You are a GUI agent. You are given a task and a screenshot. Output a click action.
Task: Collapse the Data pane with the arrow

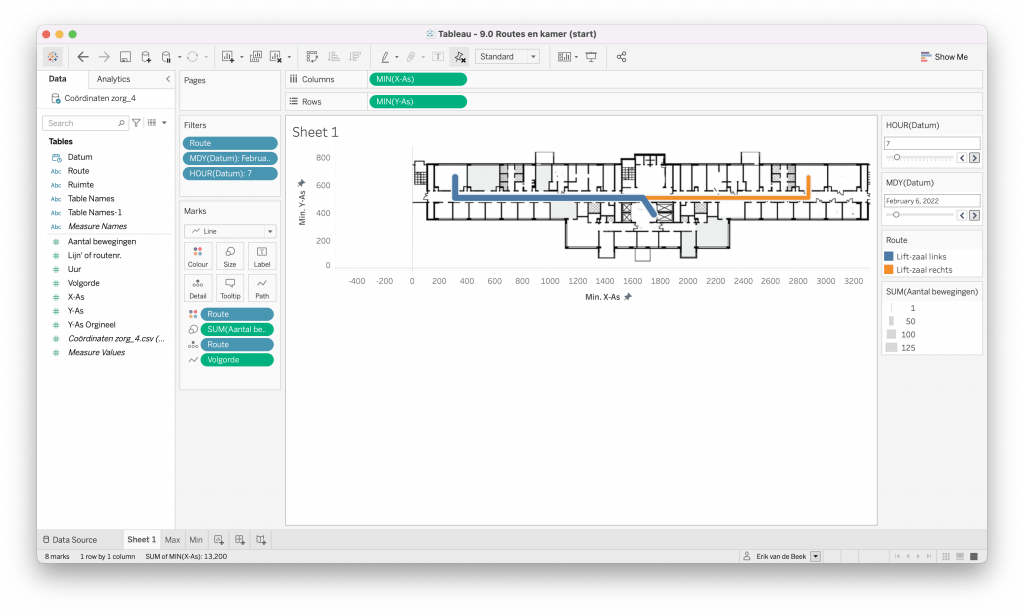pyautogui.click(x=167, y=79)
